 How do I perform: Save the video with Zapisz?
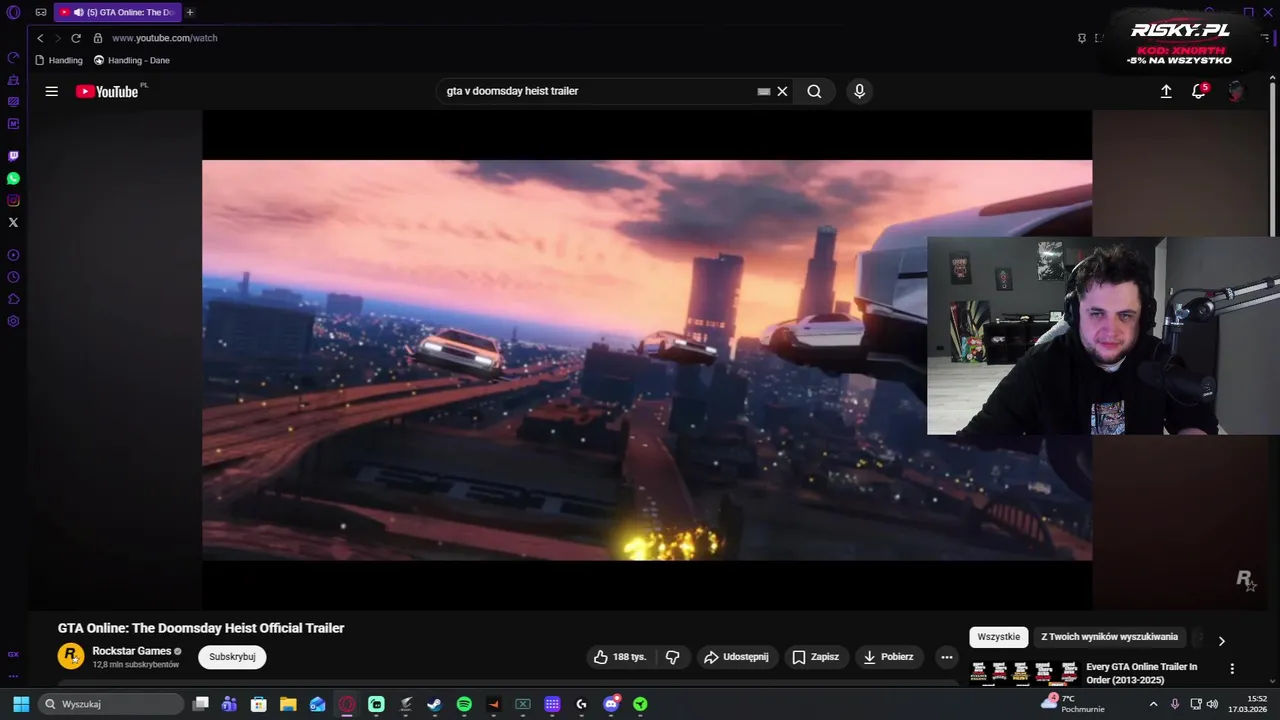point(816,657)
